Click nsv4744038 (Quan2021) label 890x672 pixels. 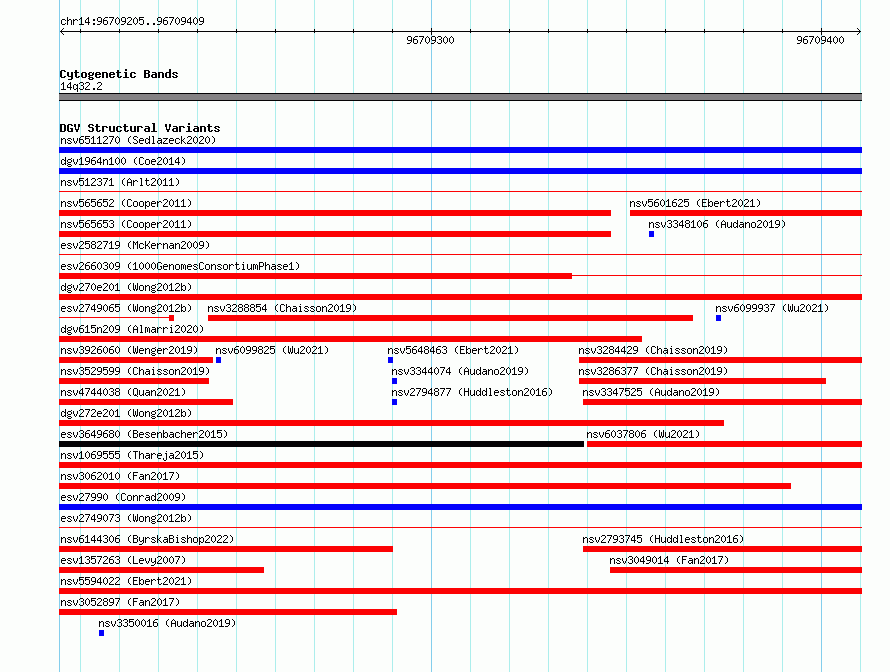coord(123,392)
